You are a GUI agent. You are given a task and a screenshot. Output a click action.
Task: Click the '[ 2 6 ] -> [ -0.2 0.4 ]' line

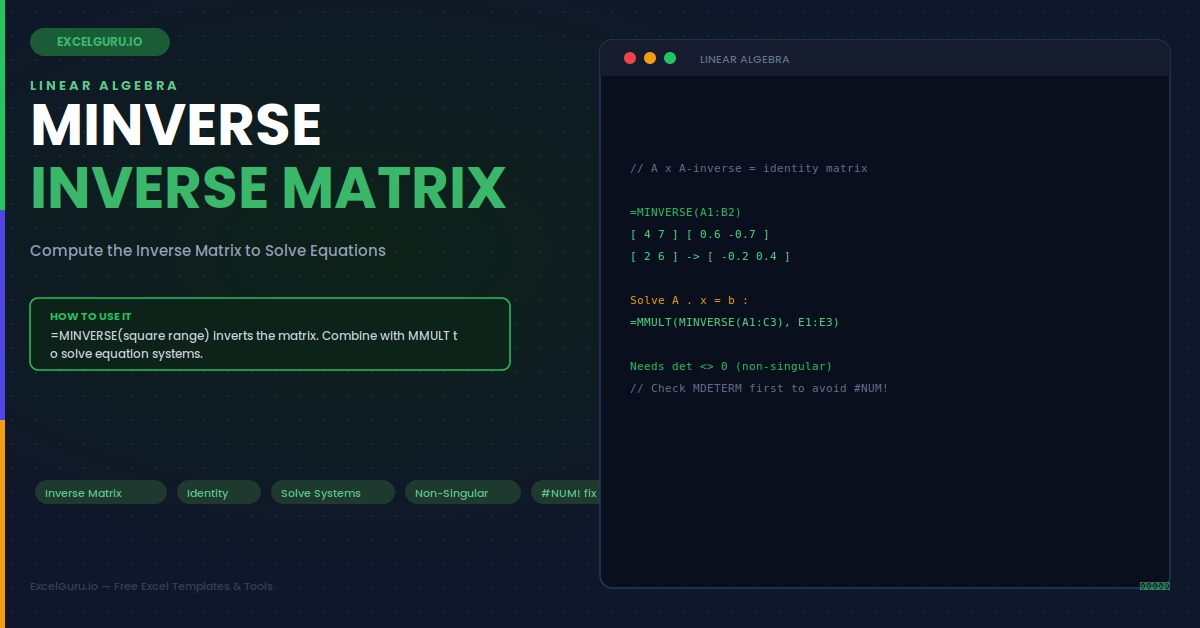tap(710, 256)
